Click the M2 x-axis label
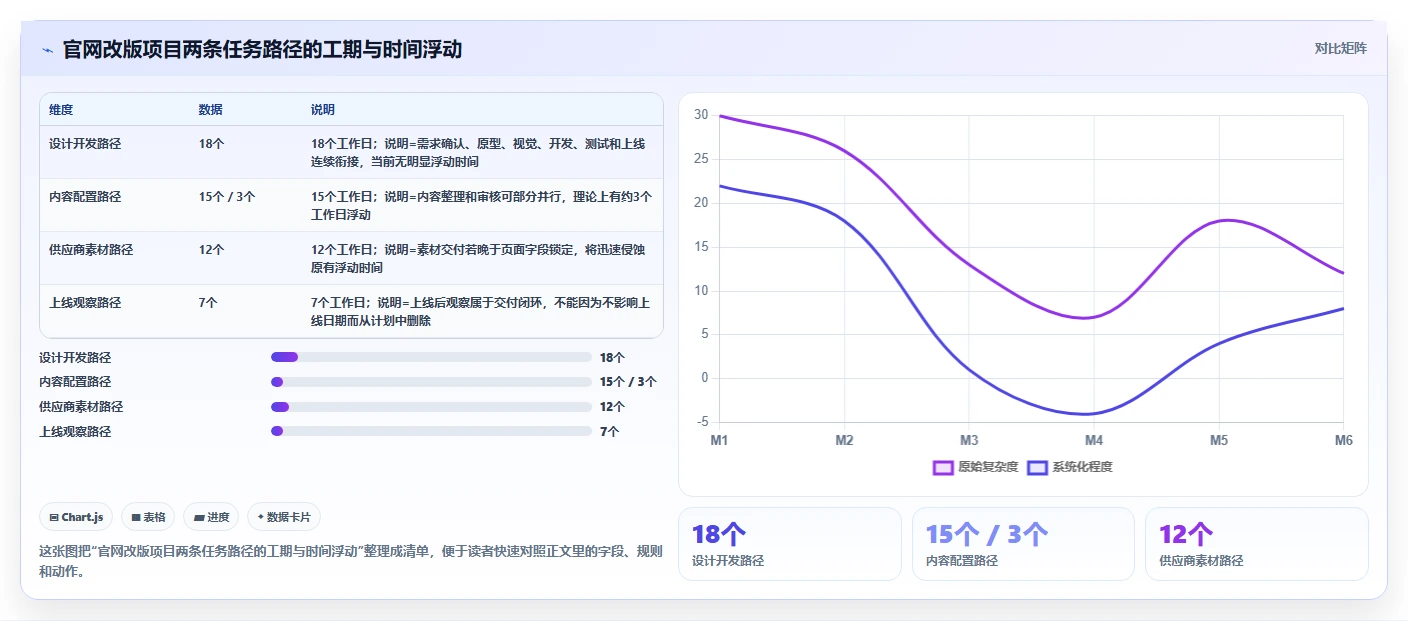1408x621 pixels. [x=844, y=441]
